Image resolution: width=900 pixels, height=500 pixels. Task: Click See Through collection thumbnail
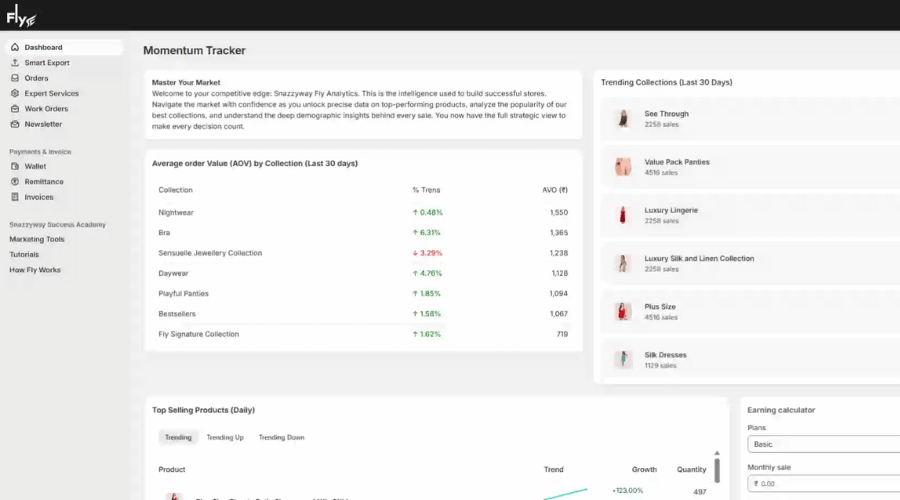pyautogui.click(x=623, y=119)
